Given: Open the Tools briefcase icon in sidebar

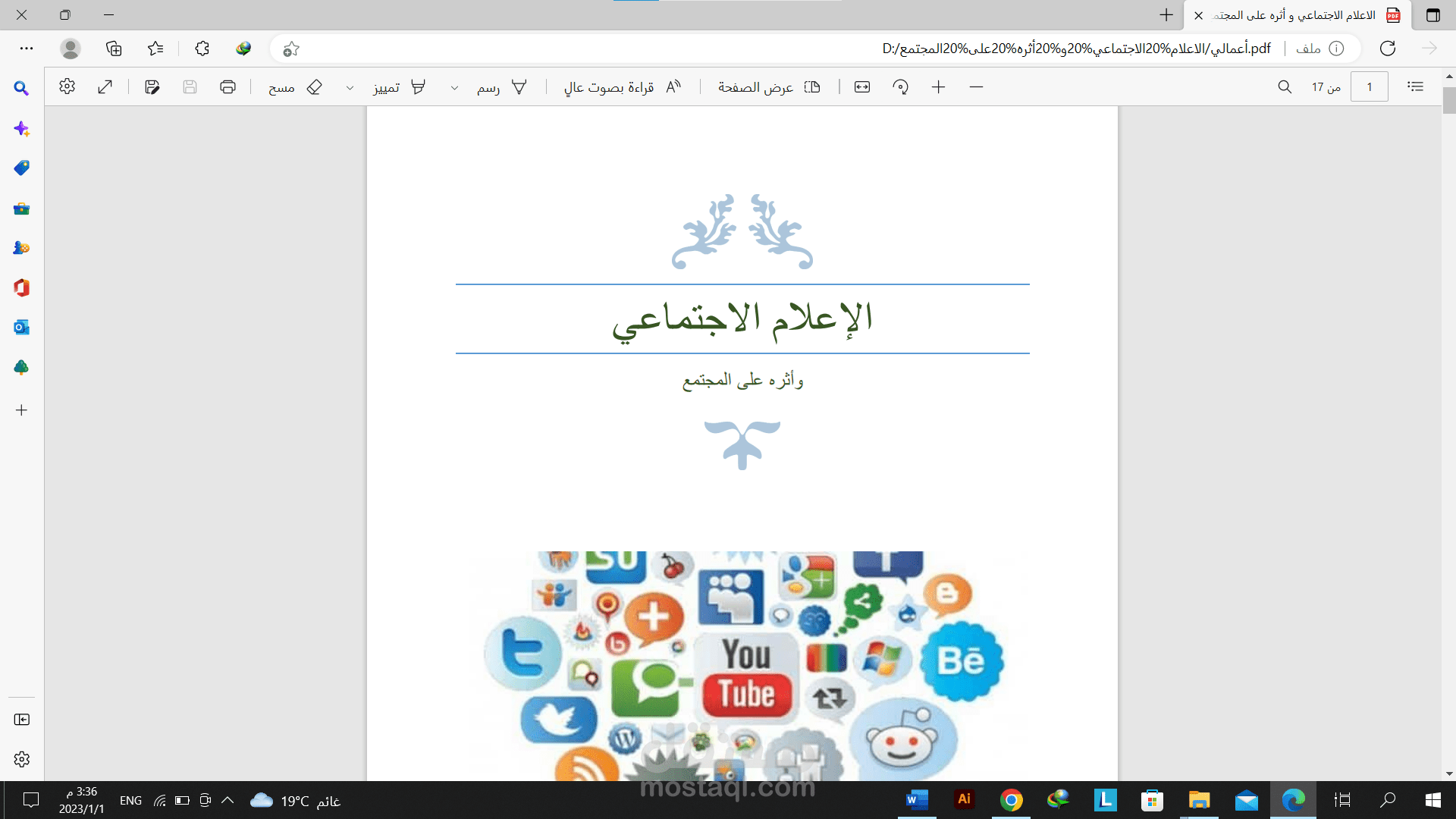Looking at the screenshot, I should click(x=21, y=209).
